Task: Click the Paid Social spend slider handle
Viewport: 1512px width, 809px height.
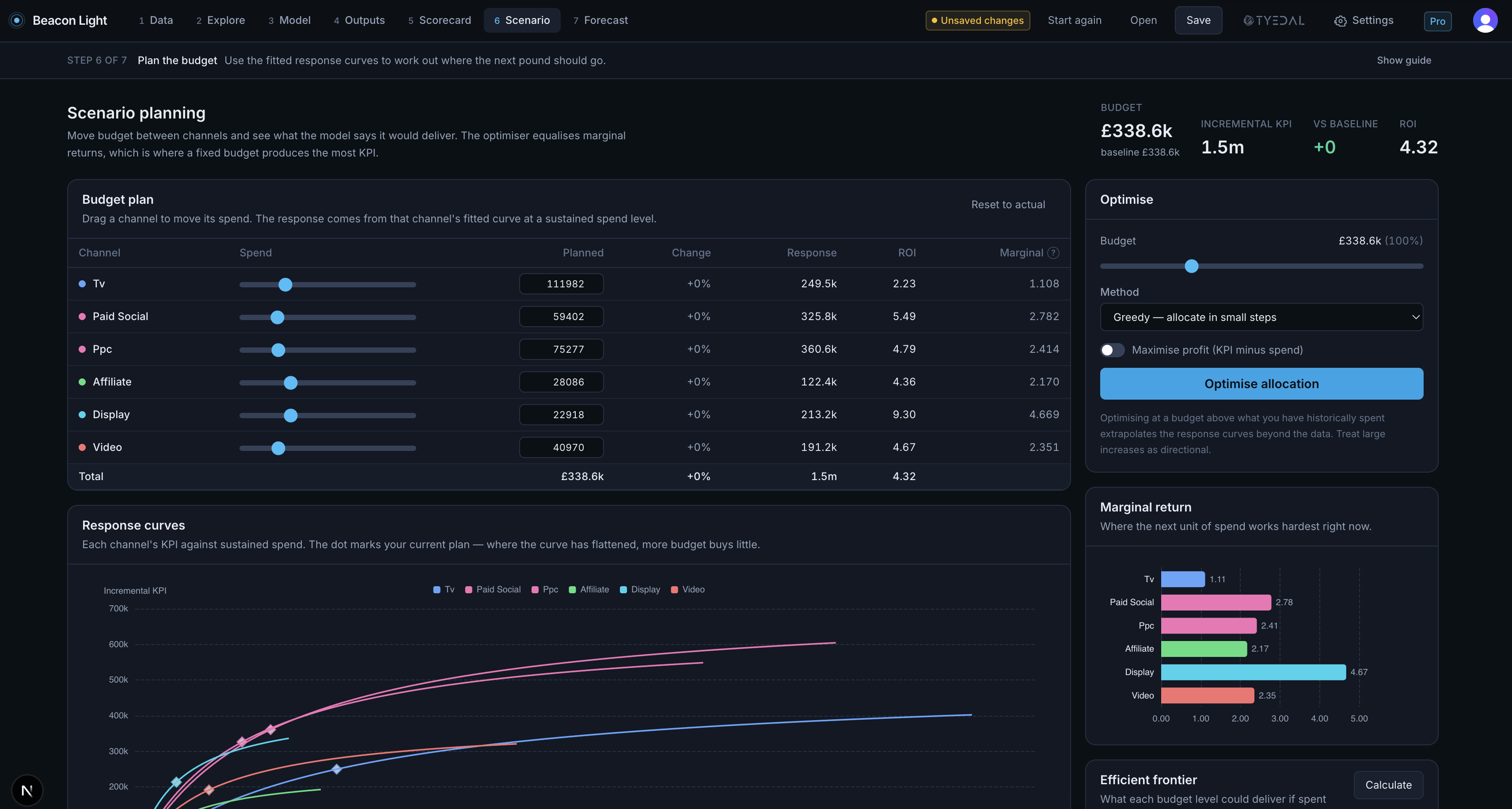Action: coord(277,317)
